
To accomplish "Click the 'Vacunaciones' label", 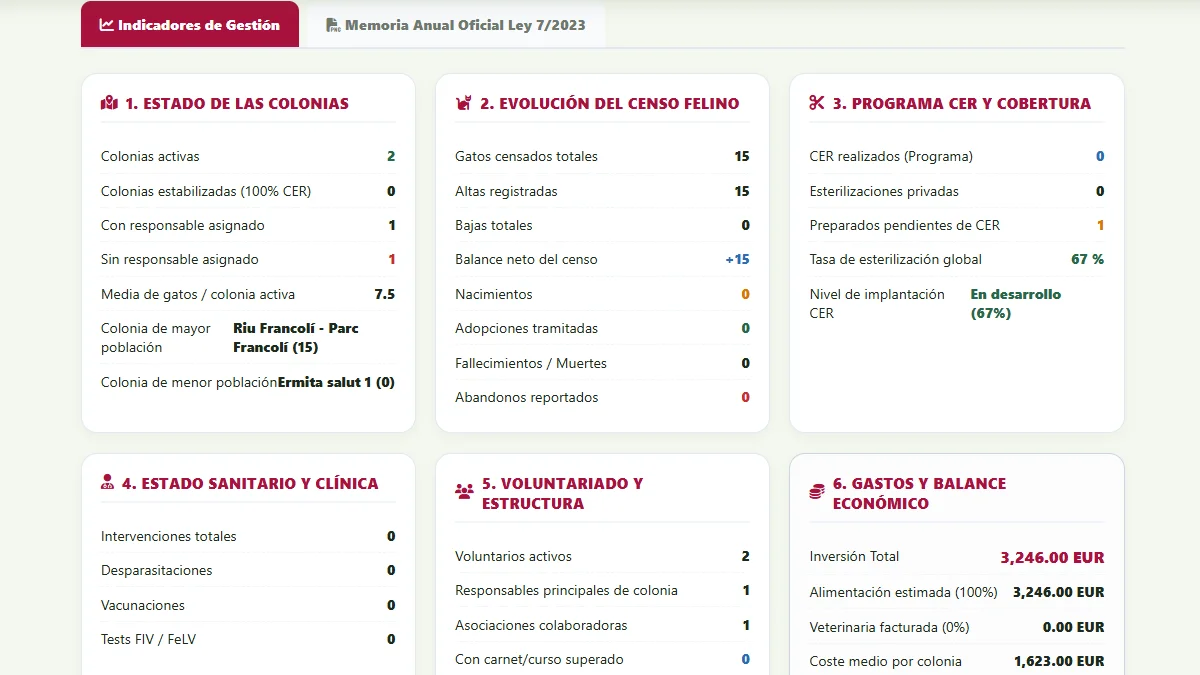I will (x=143, y=605).
